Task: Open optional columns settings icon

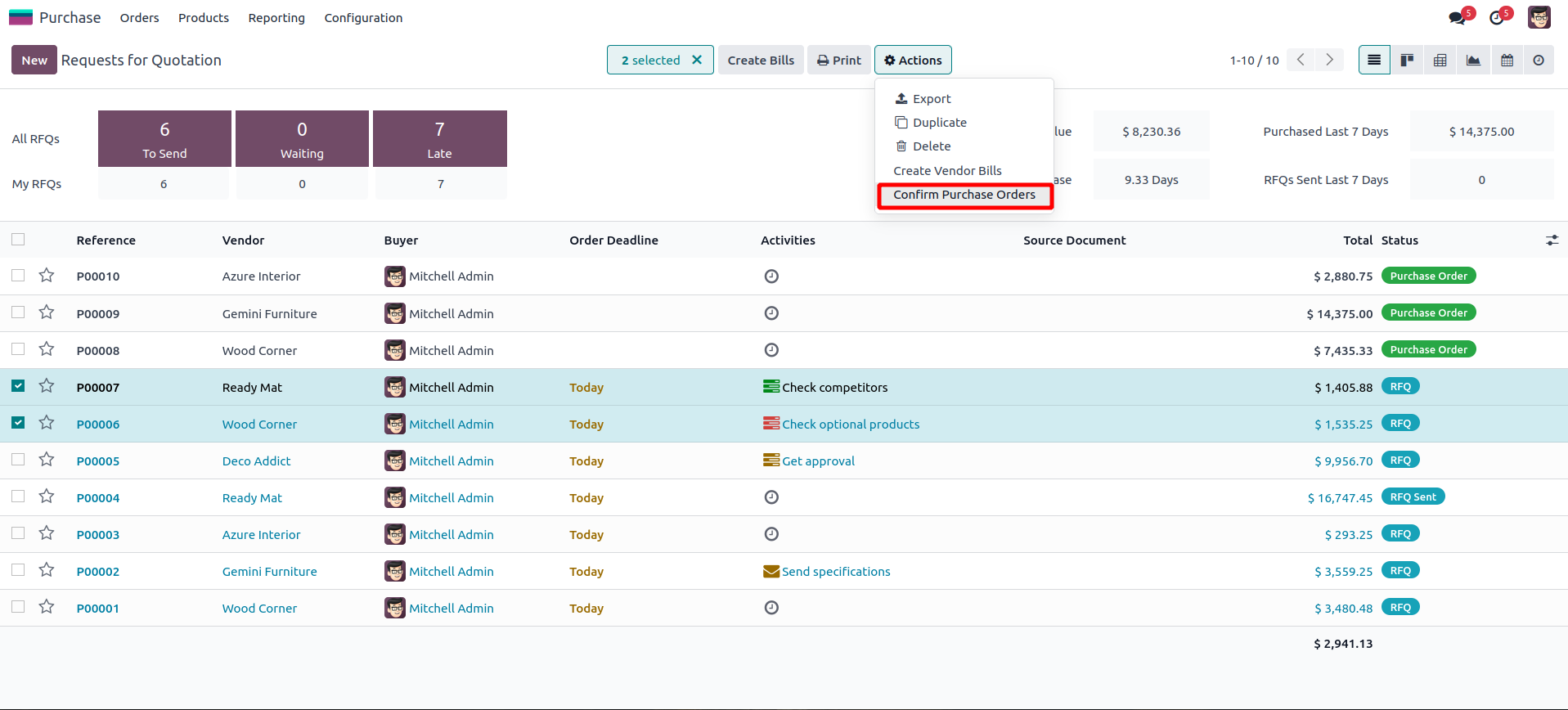Action: pyautogui.click(x=1552, y=240)
